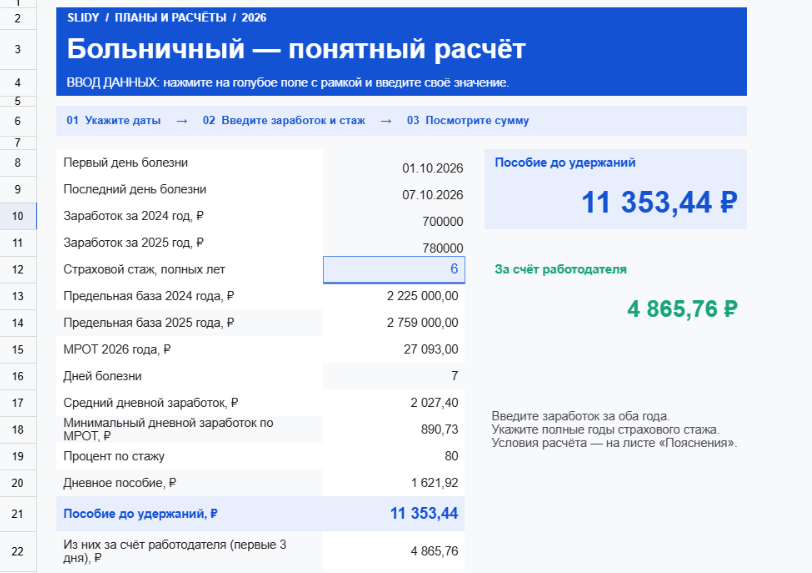The image size is (812, 573).
Task: Click the table total 11 353,44
Action: tap(424, 513)
